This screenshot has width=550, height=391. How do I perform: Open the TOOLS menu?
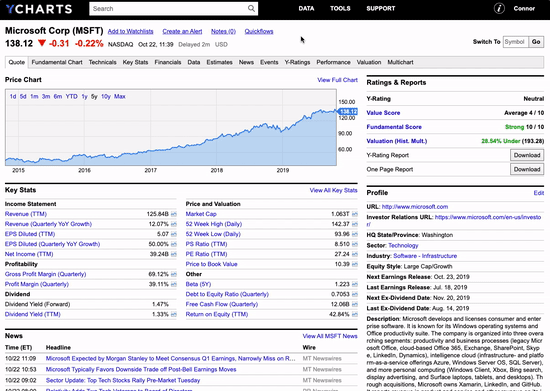pos(340,8)
